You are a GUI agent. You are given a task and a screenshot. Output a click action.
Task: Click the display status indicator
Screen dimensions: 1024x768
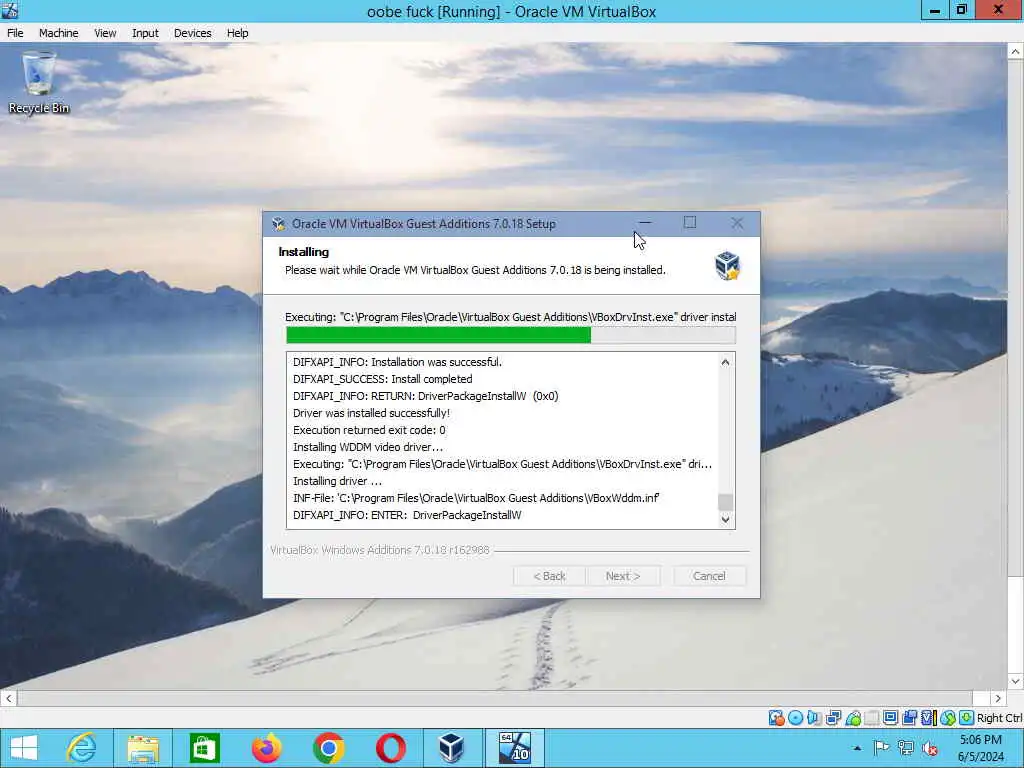(890, 718)
